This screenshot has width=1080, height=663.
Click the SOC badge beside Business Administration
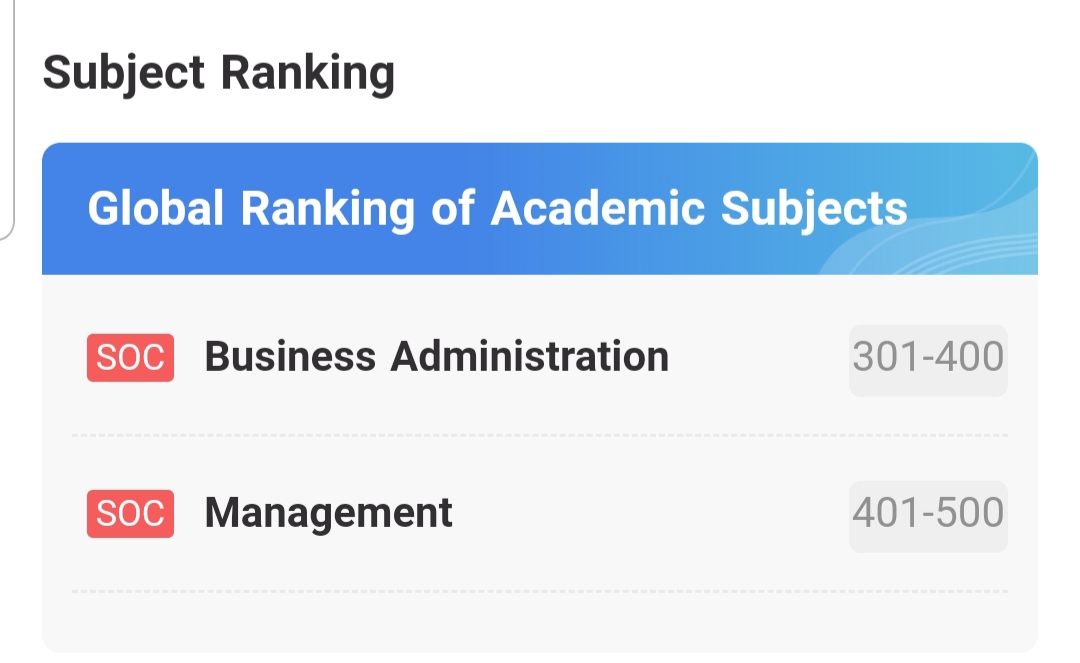[x=130, y=358]
